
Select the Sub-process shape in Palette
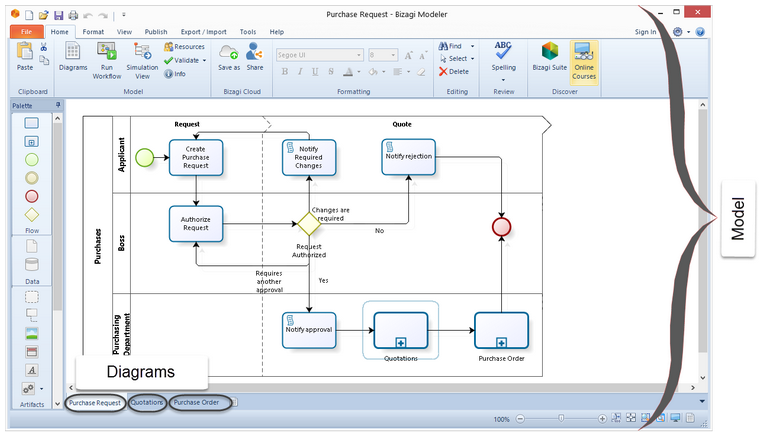[x=32, y=141]
